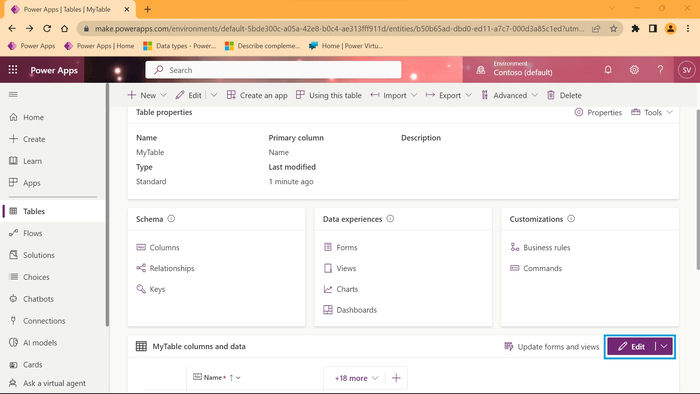Expand the Import dropdown
Viewport: 700px width, 394px height.
[x=414, y=95]
